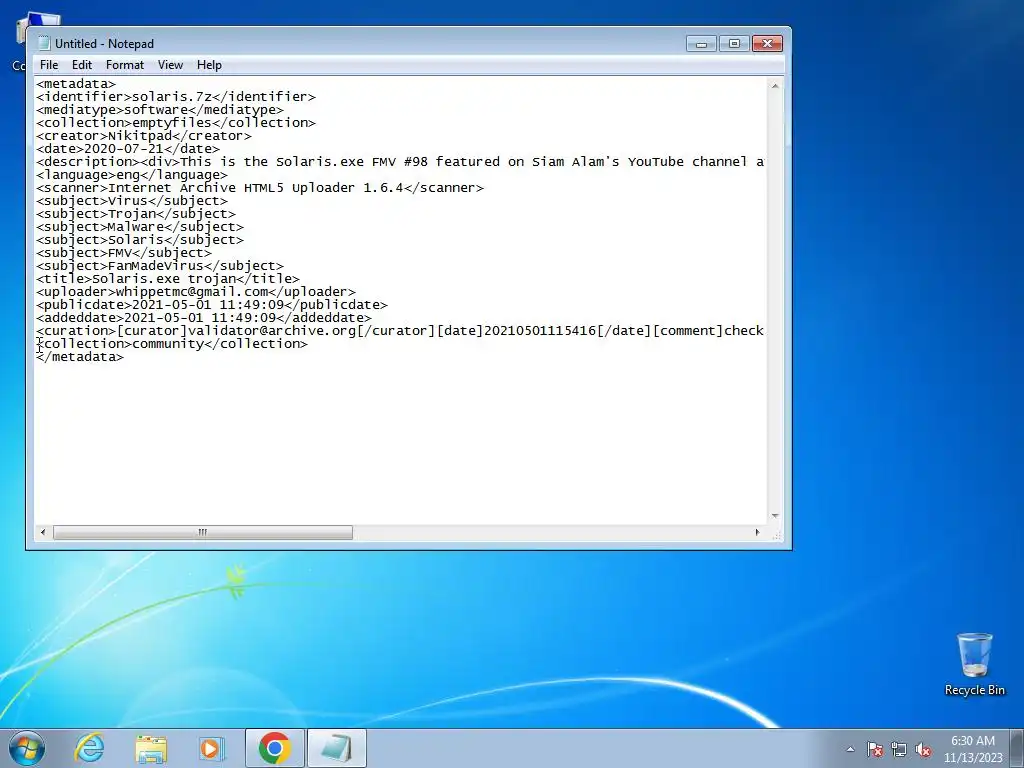This screenshot has height=768, width=1024.
Task: Click the vertical scrollbar down arrow
Action: [775, 516]
